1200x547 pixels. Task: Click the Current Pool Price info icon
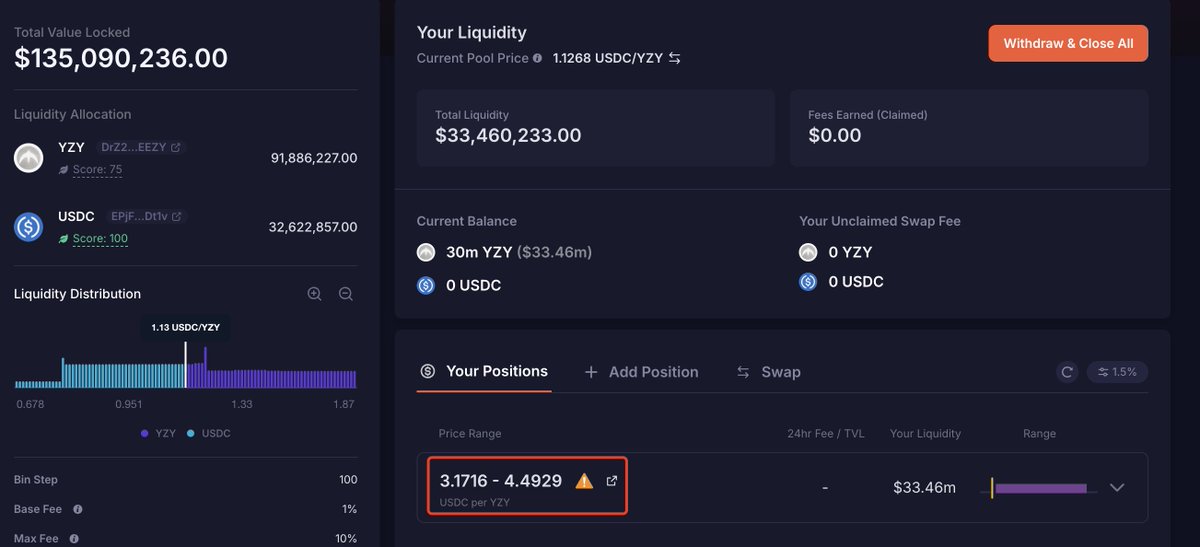(x=538, y=58)
